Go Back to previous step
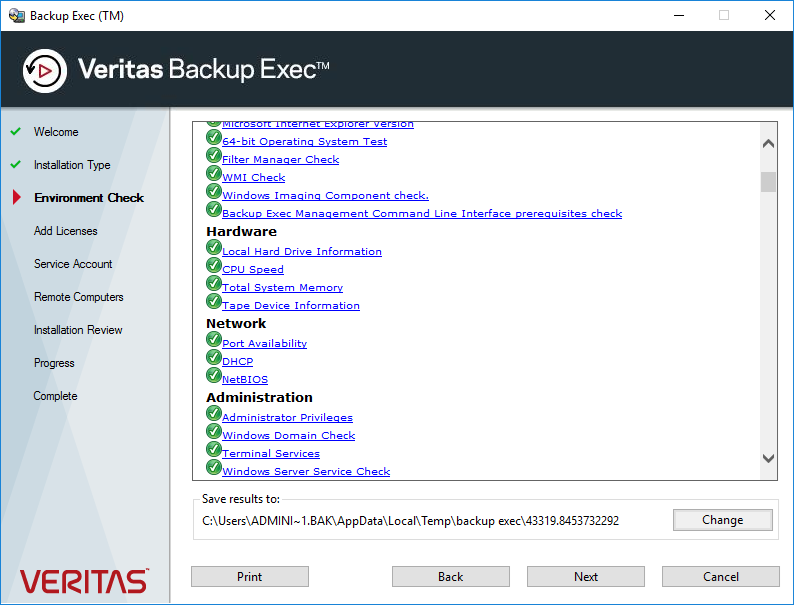 pyautogui.click(x=451, y=577)
